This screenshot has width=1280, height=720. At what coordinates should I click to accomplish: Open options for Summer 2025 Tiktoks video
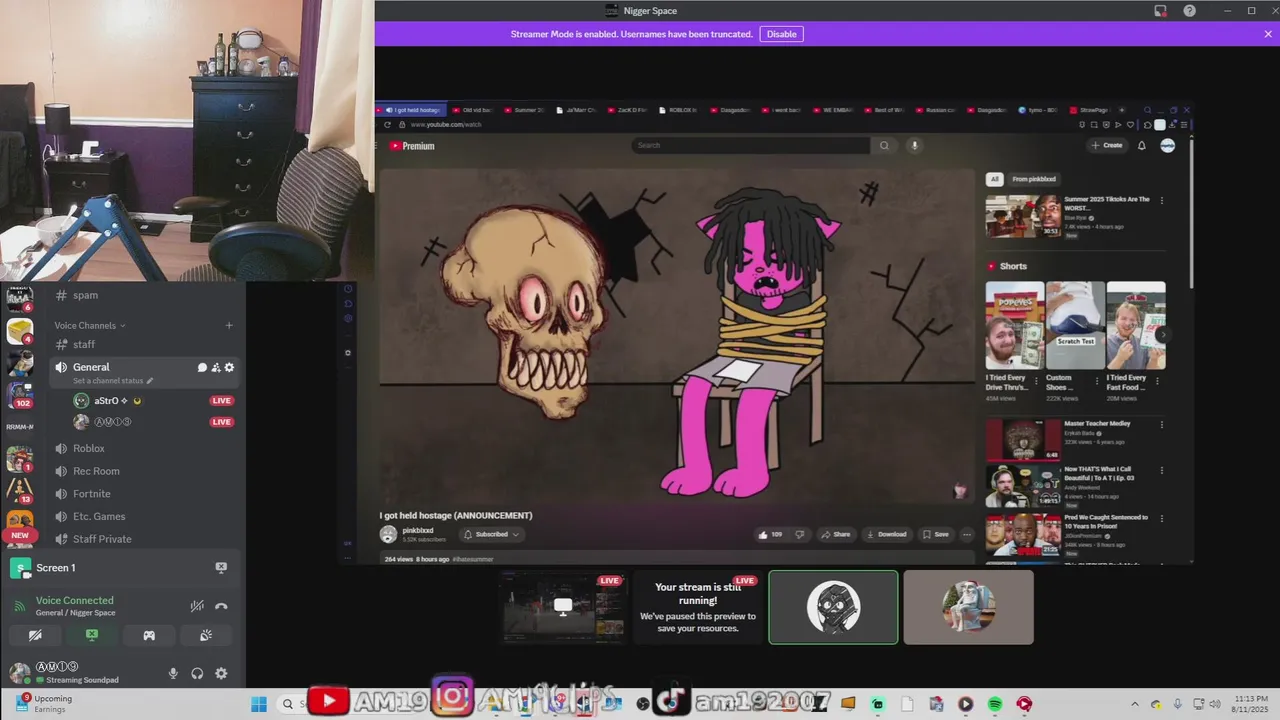tap(1161, 201)
